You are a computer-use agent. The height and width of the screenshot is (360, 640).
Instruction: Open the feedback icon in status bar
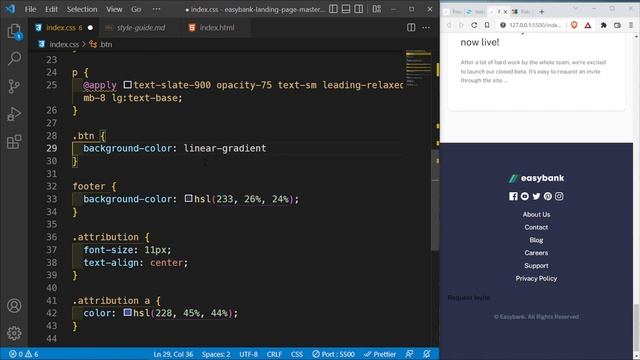[x=409, y=354]
